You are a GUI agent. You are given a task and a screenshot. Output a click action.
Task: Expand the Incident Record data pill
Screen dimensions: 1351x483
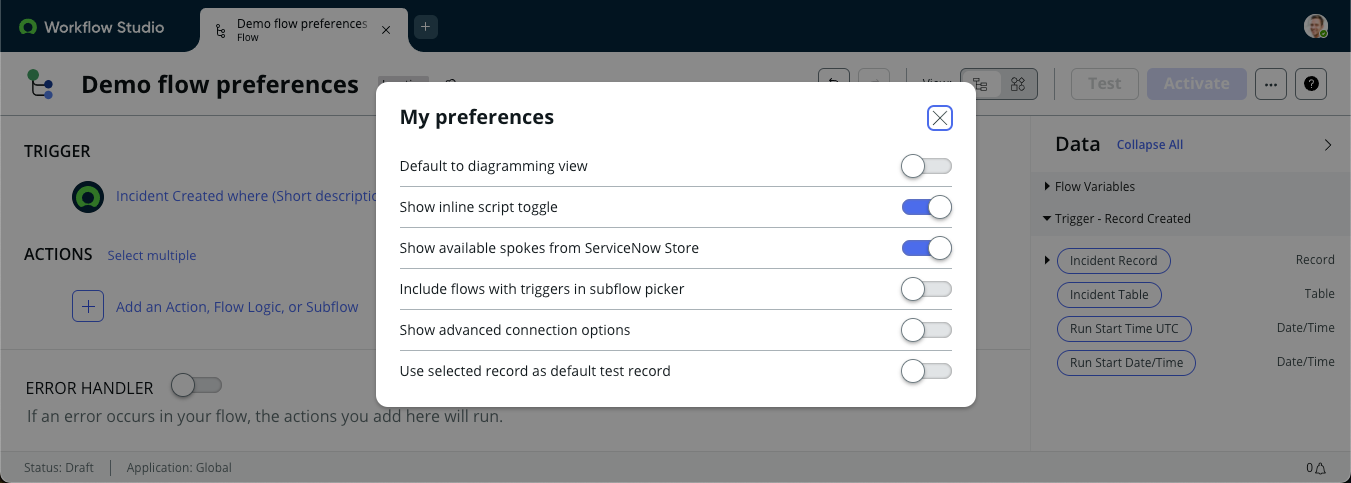pos(1047,260)
